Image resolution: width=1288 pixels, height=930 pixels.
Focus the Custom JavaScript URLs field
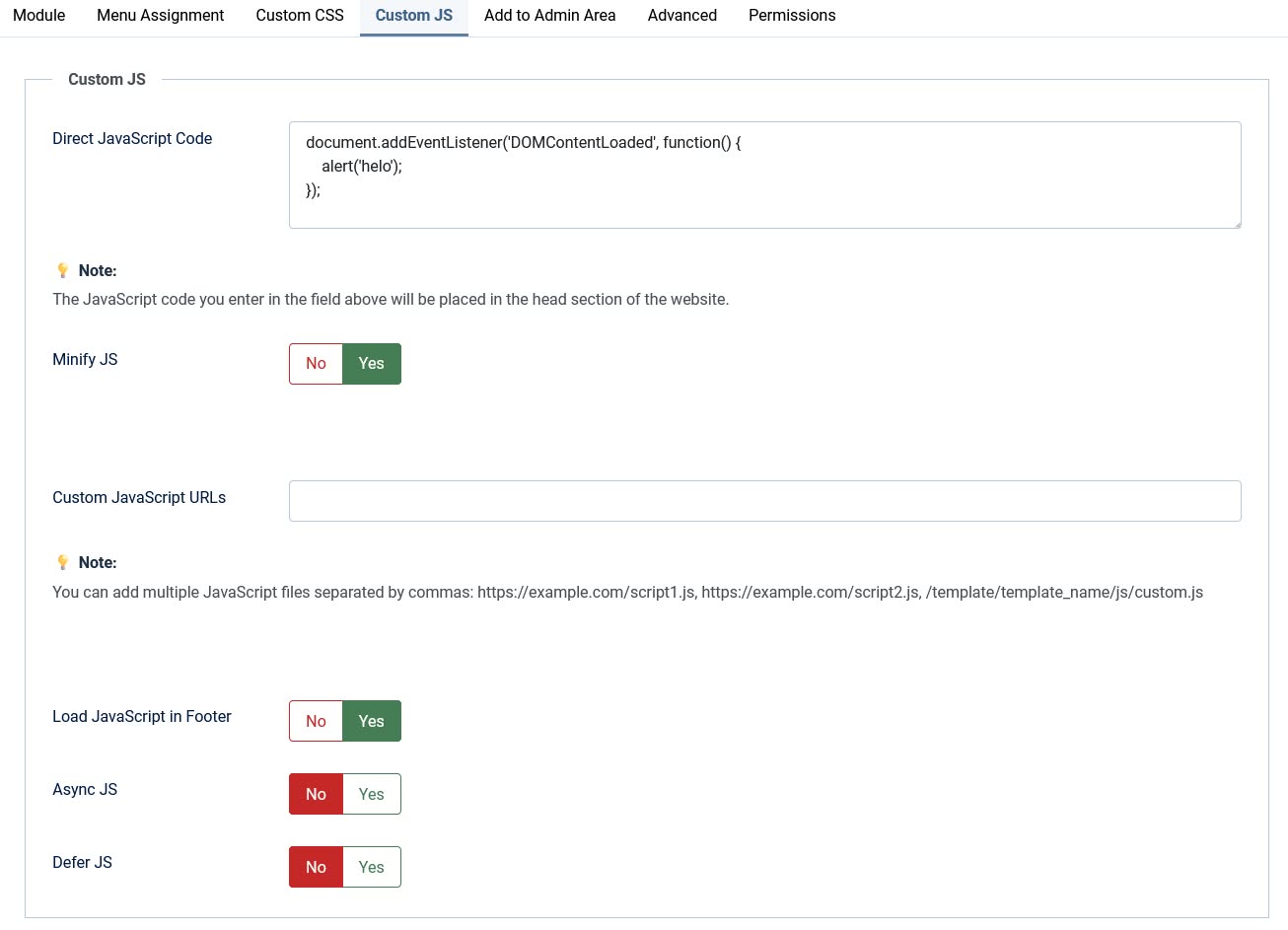764,501
